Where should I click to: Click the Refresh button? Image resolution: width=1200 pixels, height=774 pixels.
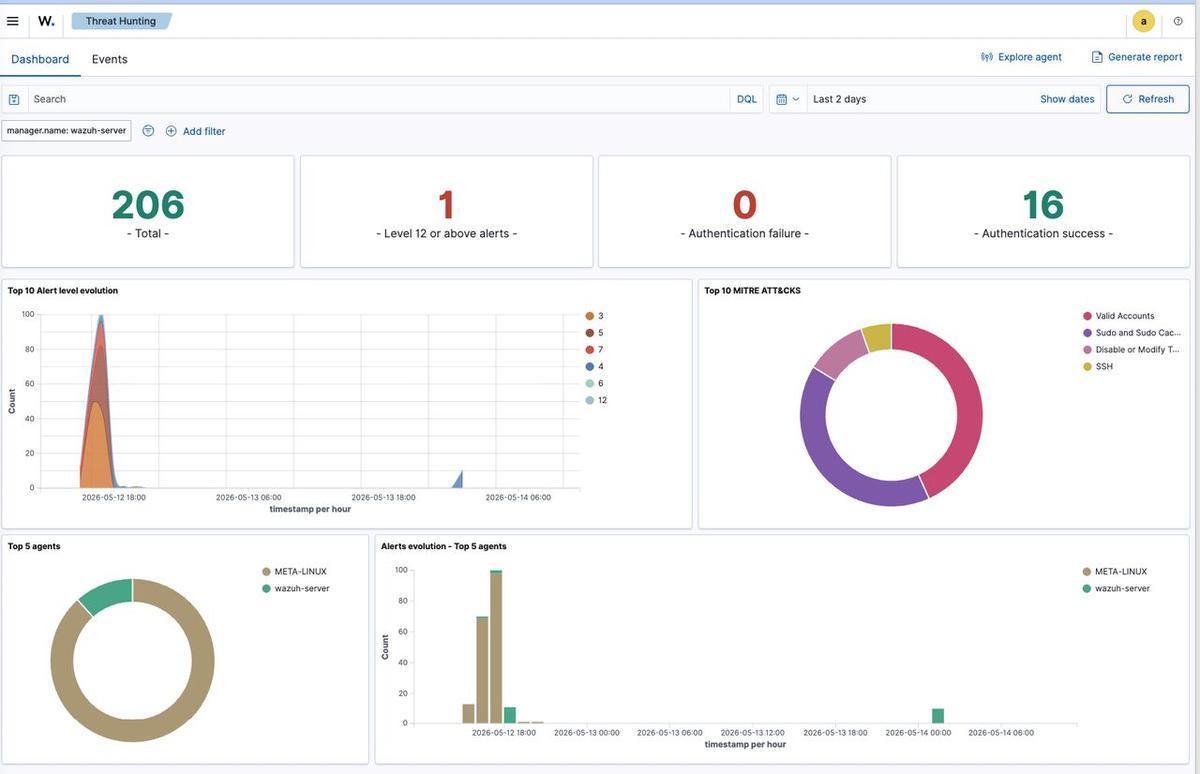(x=1148, y=99)
